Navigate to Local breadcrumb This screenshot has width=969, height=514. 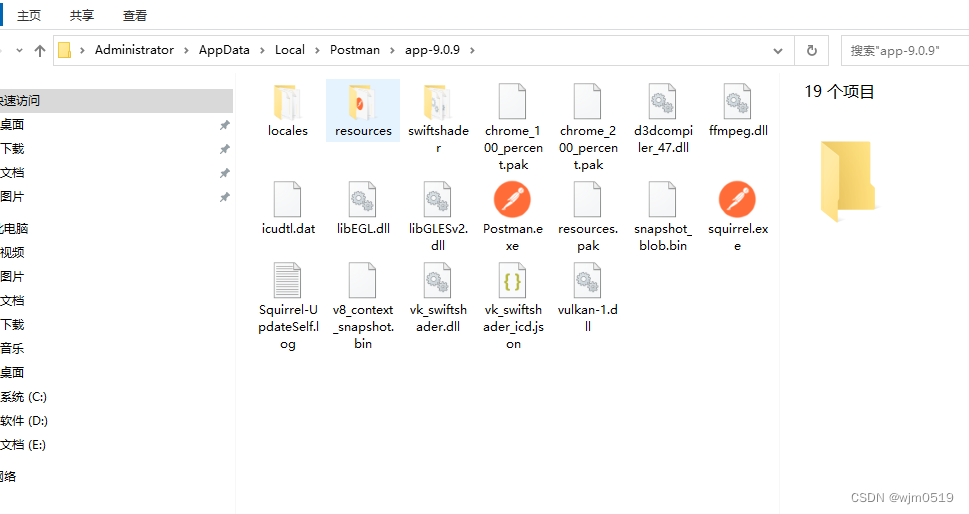[x=290, y=50]
